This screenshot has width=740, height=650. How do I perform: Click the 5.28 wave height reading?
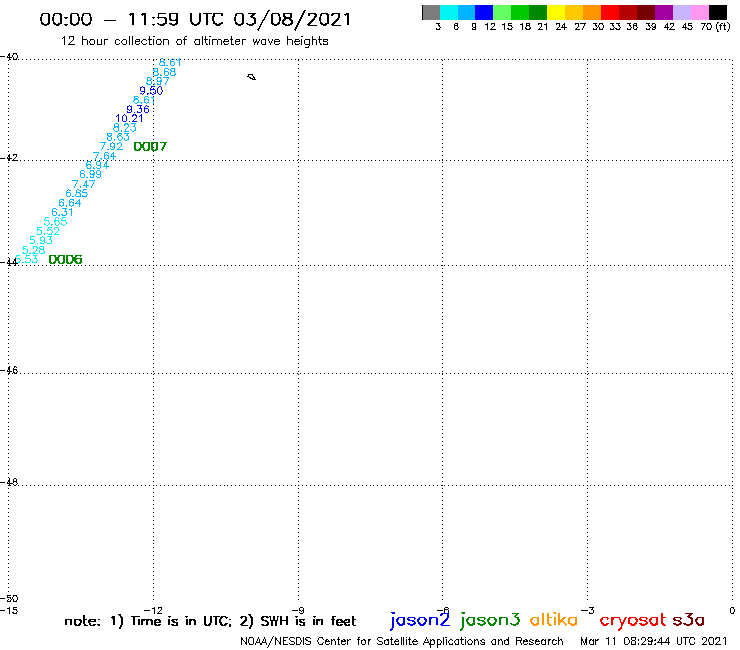(34, 250)
